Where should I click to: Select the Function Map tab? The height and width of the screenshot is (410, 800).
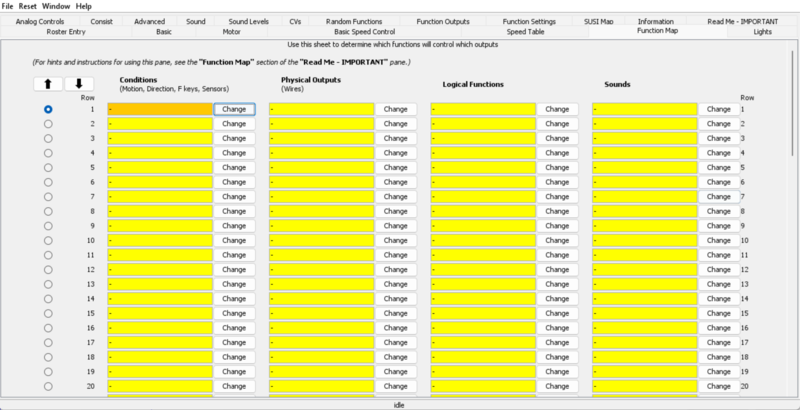tap(658, 31)
